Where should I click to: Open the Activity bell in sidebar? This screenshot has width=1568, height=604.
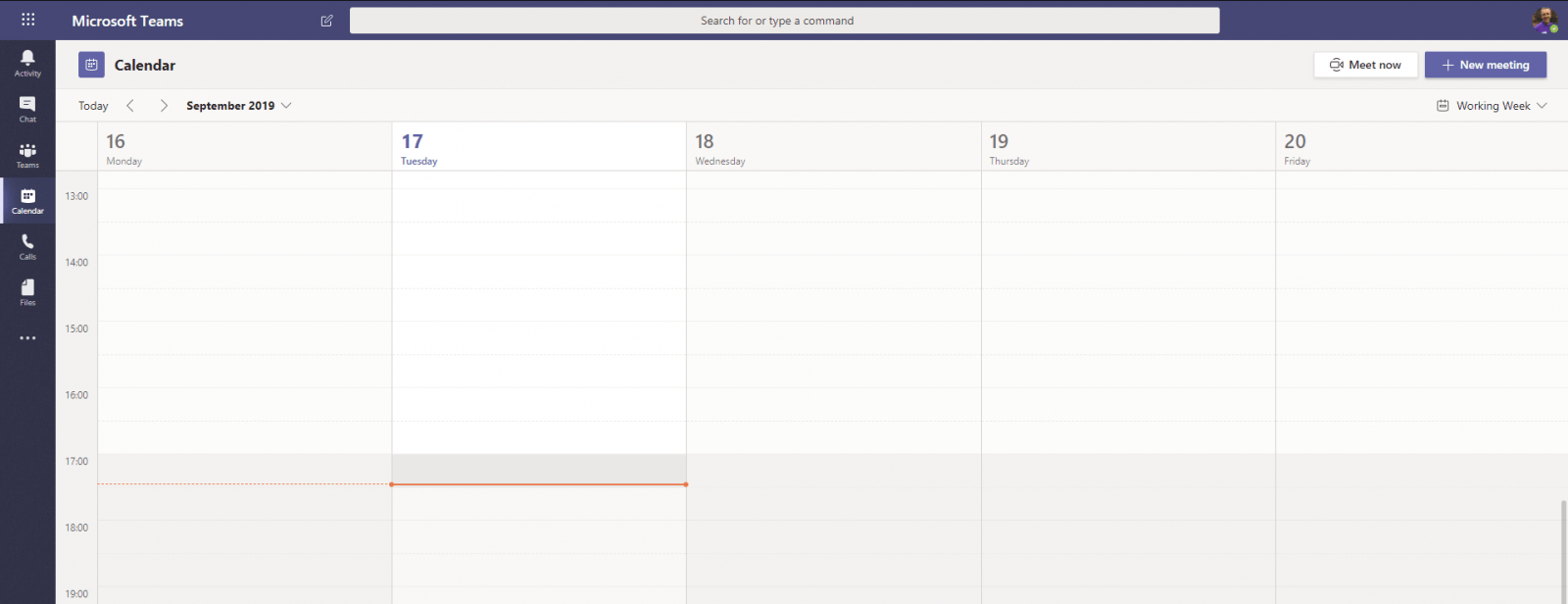[27, 64]
